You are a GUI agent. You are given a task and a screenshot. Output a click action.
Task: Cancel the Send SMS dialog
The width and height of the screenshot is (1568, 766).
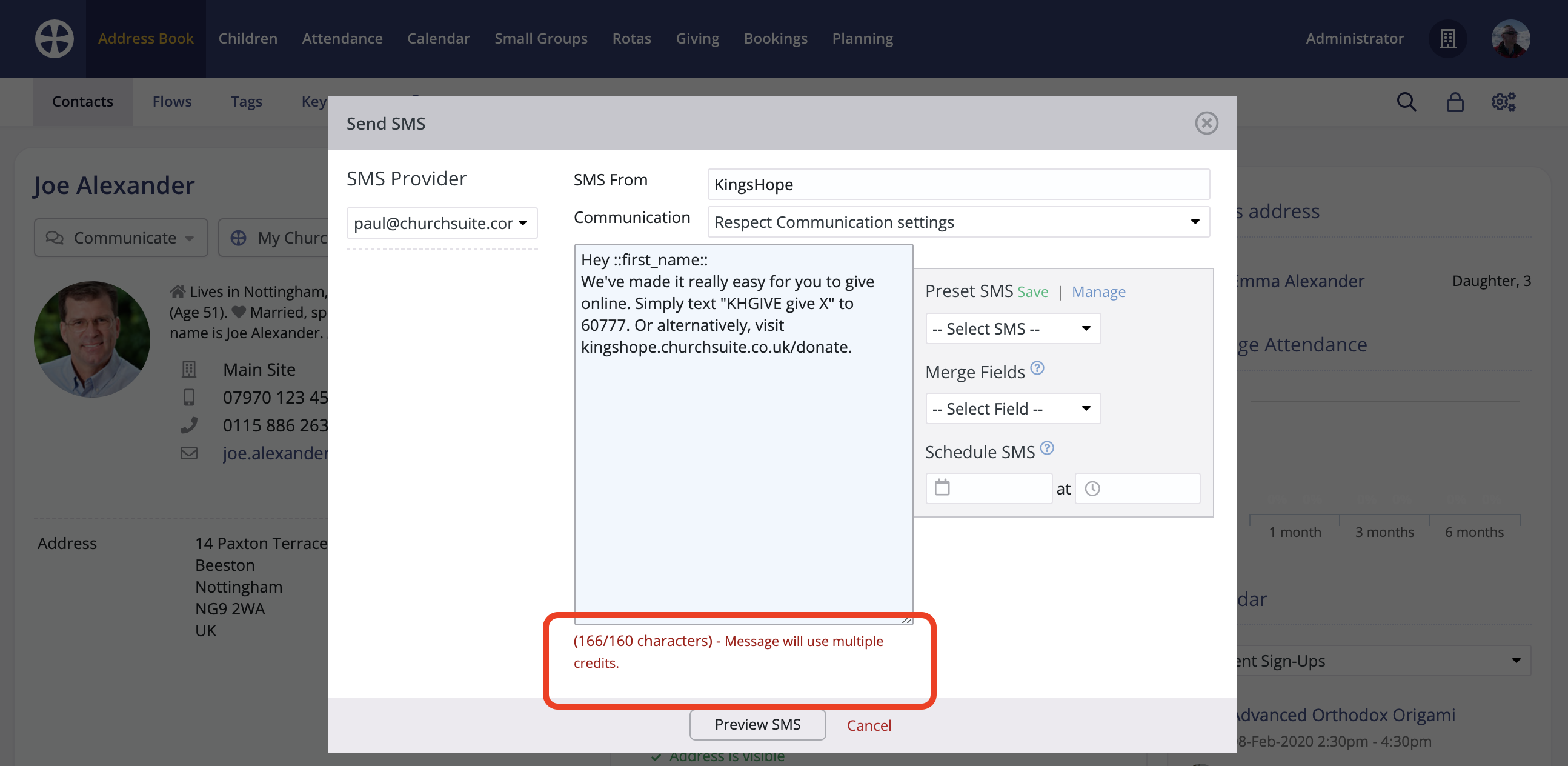(x=869, y=725)
